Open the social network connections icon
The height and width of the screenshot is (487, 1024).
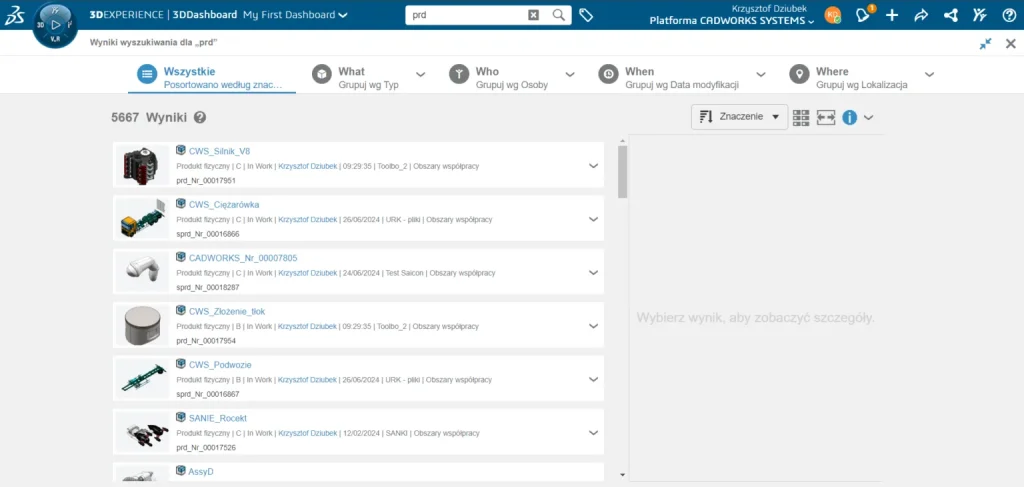[x=951, y=15]
